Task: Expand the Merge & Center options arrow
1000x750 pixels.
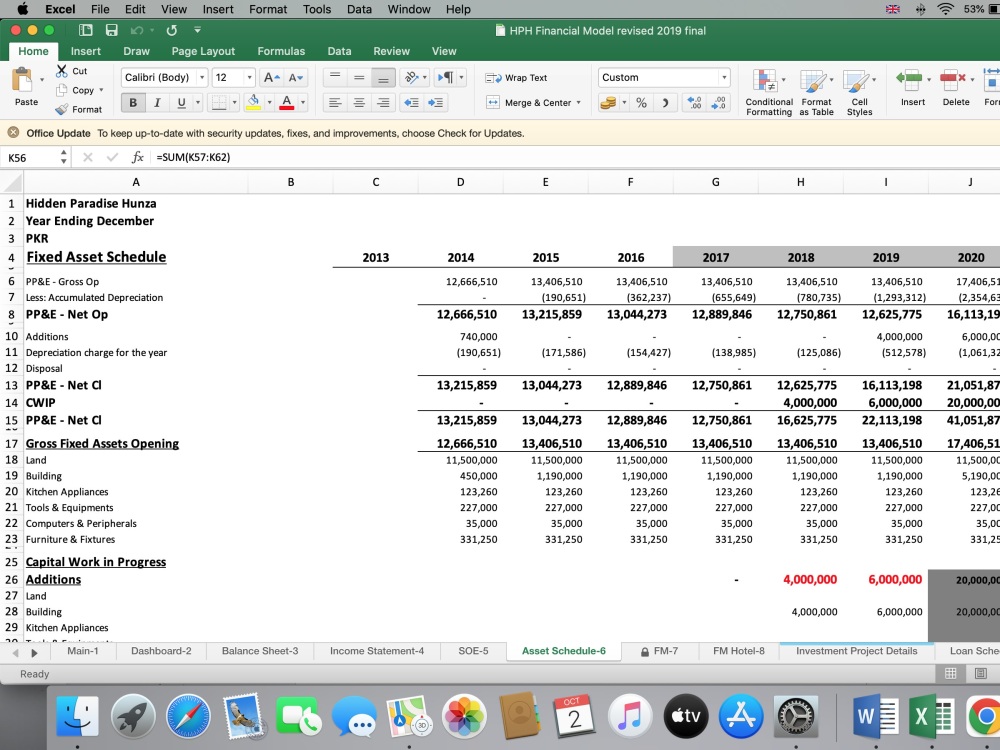Action: [578, 102]
